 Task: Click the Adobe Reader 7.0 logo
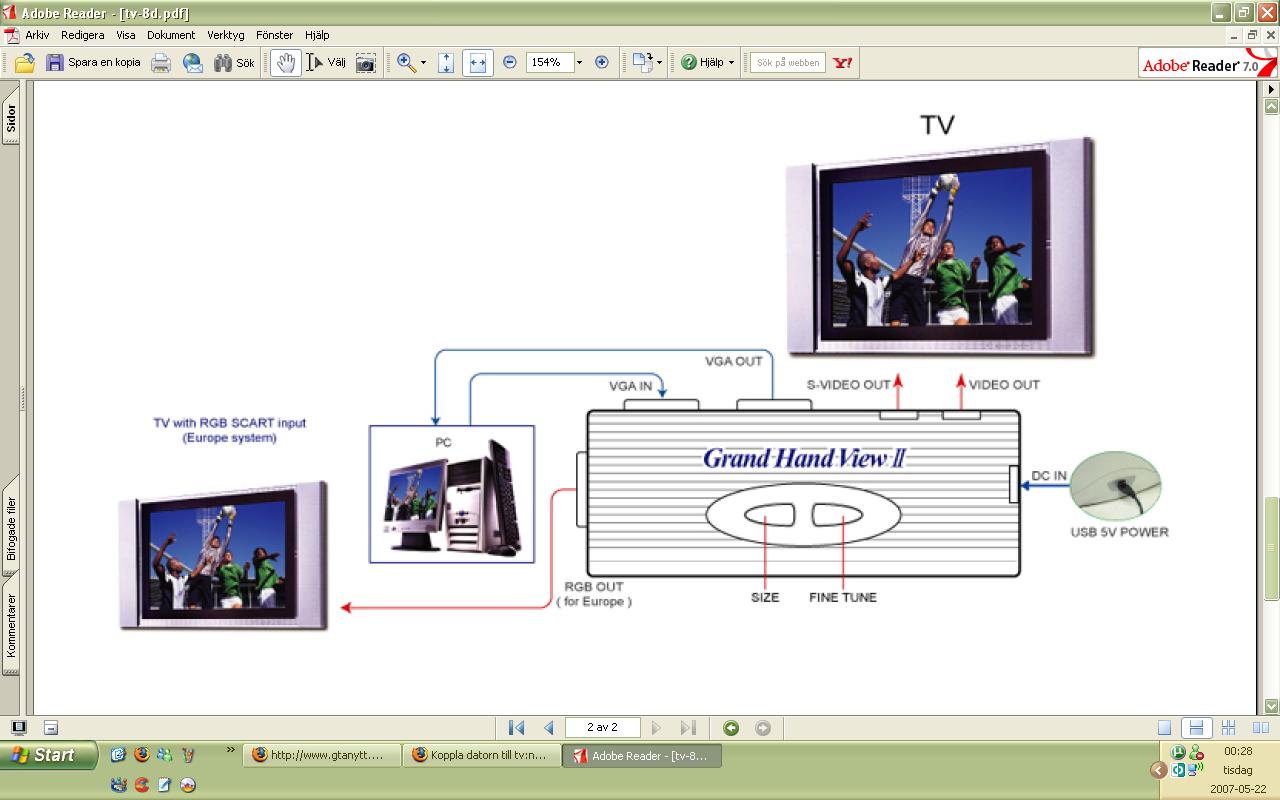click(x=1206, y=65)
